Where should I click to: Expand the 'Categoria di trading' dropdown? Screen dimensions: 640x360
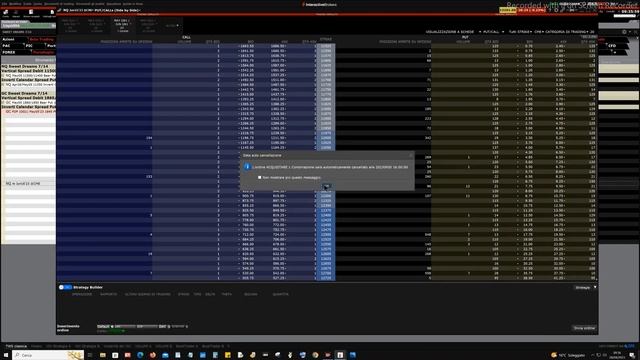(567, 32)
